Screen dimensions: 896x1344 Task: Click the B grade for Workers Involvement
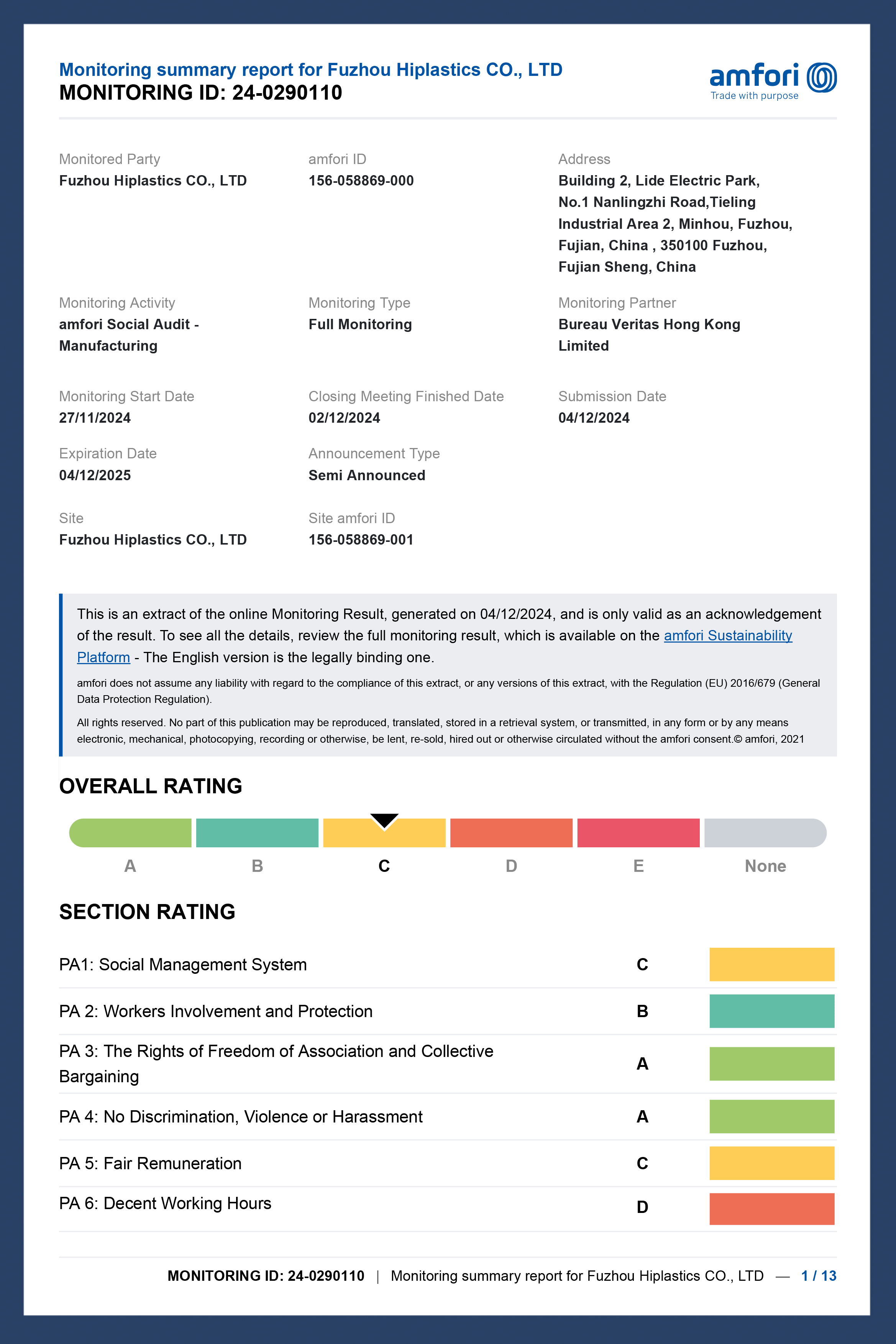click(x=642, y=1011)
